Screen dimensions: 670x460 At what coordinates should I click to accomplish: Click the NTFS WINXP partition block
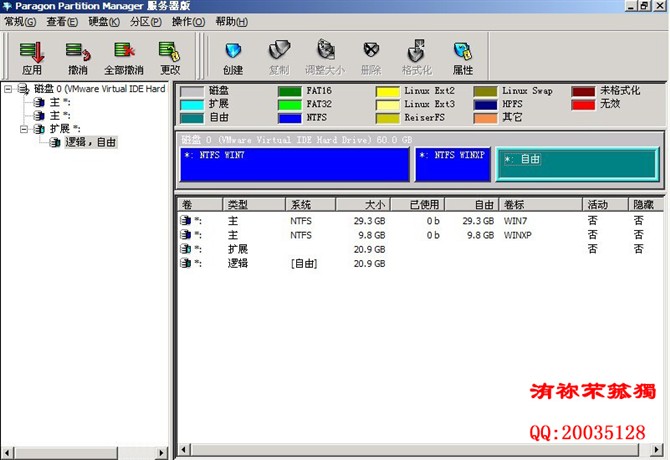coord(453,164)
